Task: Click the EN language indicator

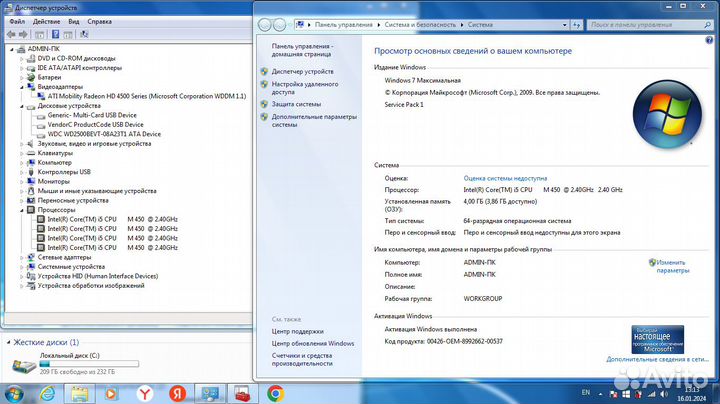Action: [585, 393]
